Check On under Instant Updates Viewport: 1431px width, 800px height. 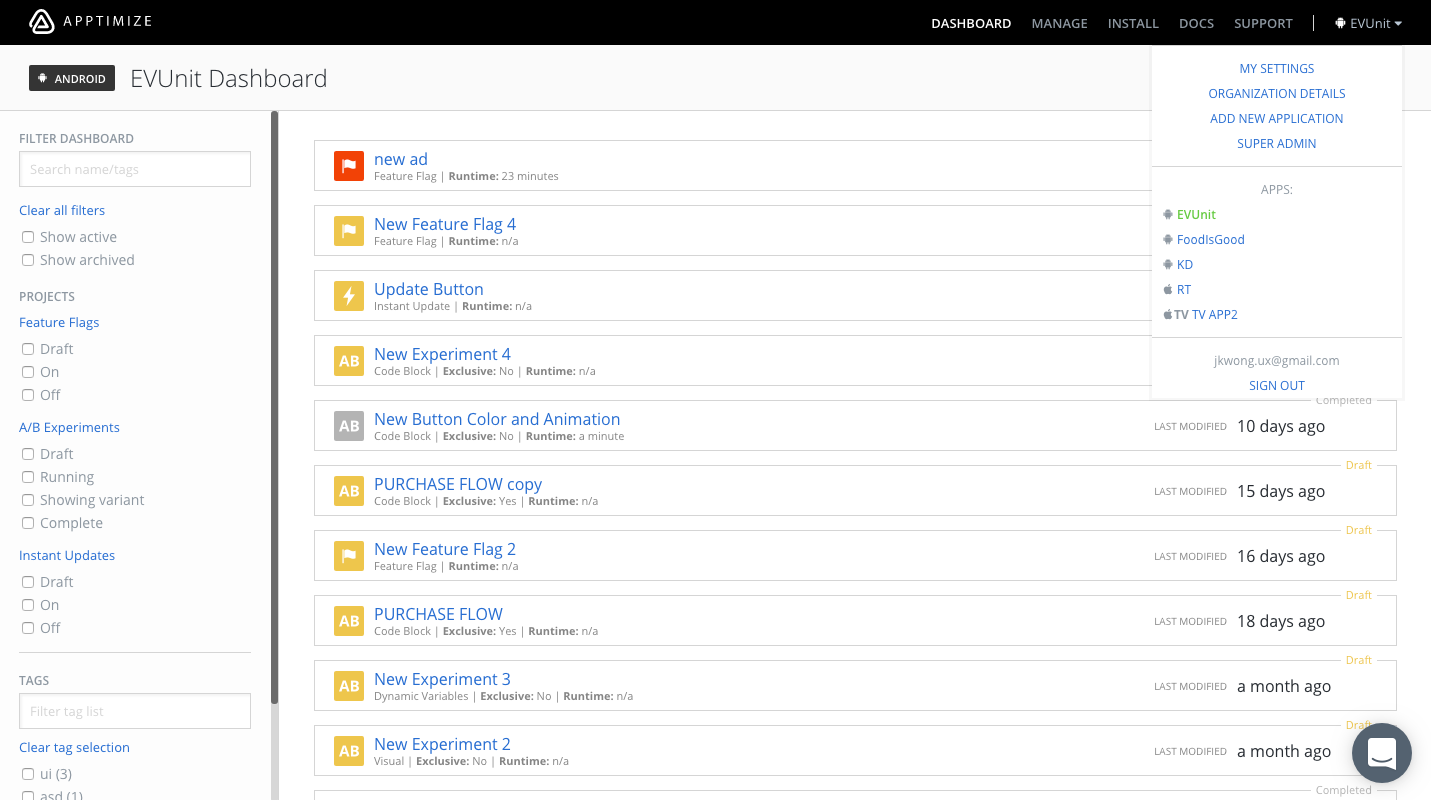coord(28,605)
